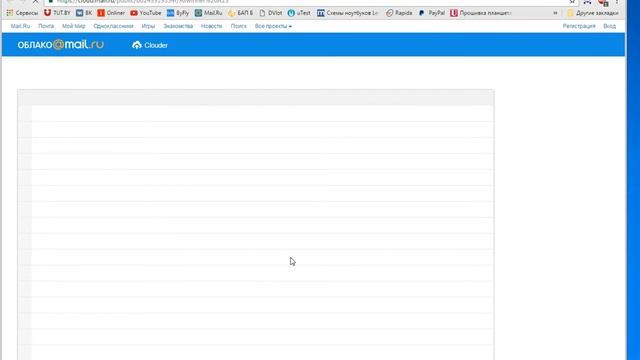This screenshot has width=640, height=360.
Task: Open the DVlot bookmark
Action: click(x=271, y=13)
